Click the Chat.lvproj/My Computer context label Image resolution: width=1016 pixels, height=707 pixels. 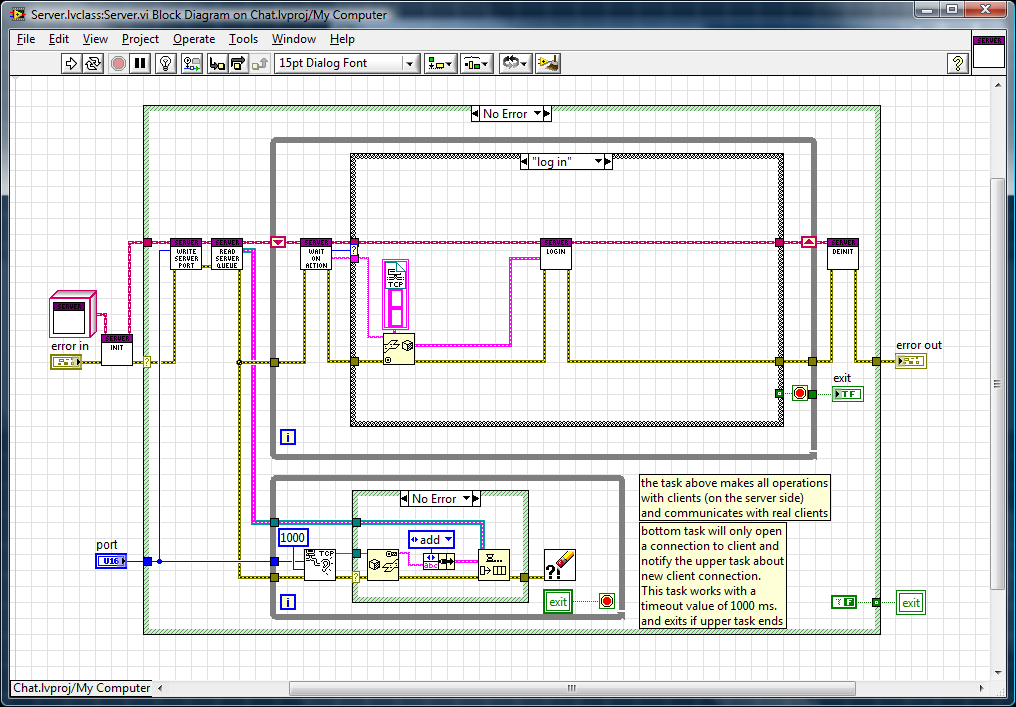[x=81, y=688]
